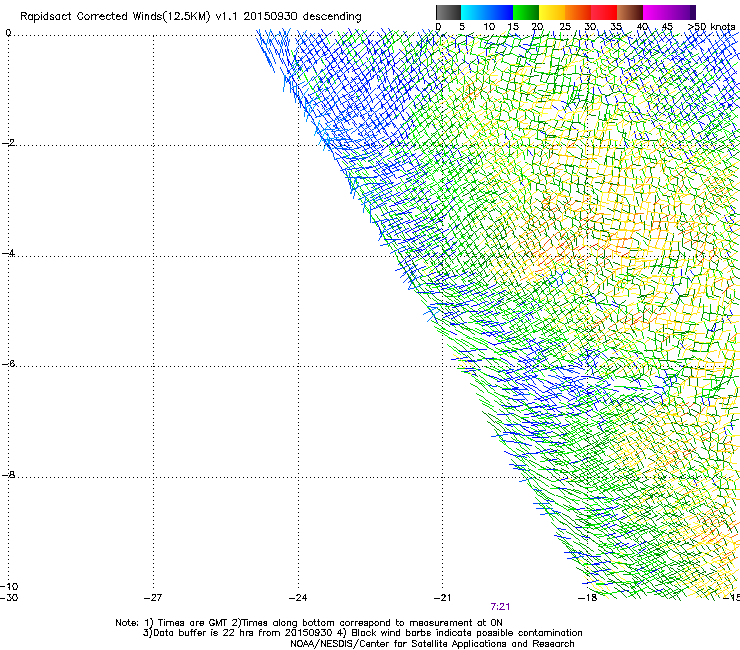This screenshot has height=650, width=740.
Task: Click the -4 latitude axis label
Action: tap(8, 253)
